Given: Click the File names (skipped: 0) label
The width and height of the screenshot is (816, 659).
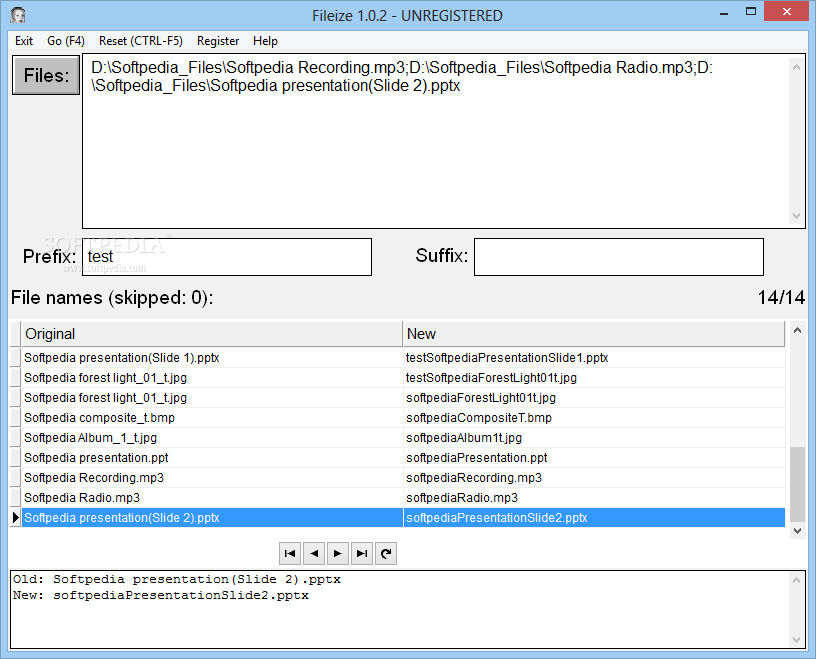Looking at the screenshot, I should [x=112, y=298].
